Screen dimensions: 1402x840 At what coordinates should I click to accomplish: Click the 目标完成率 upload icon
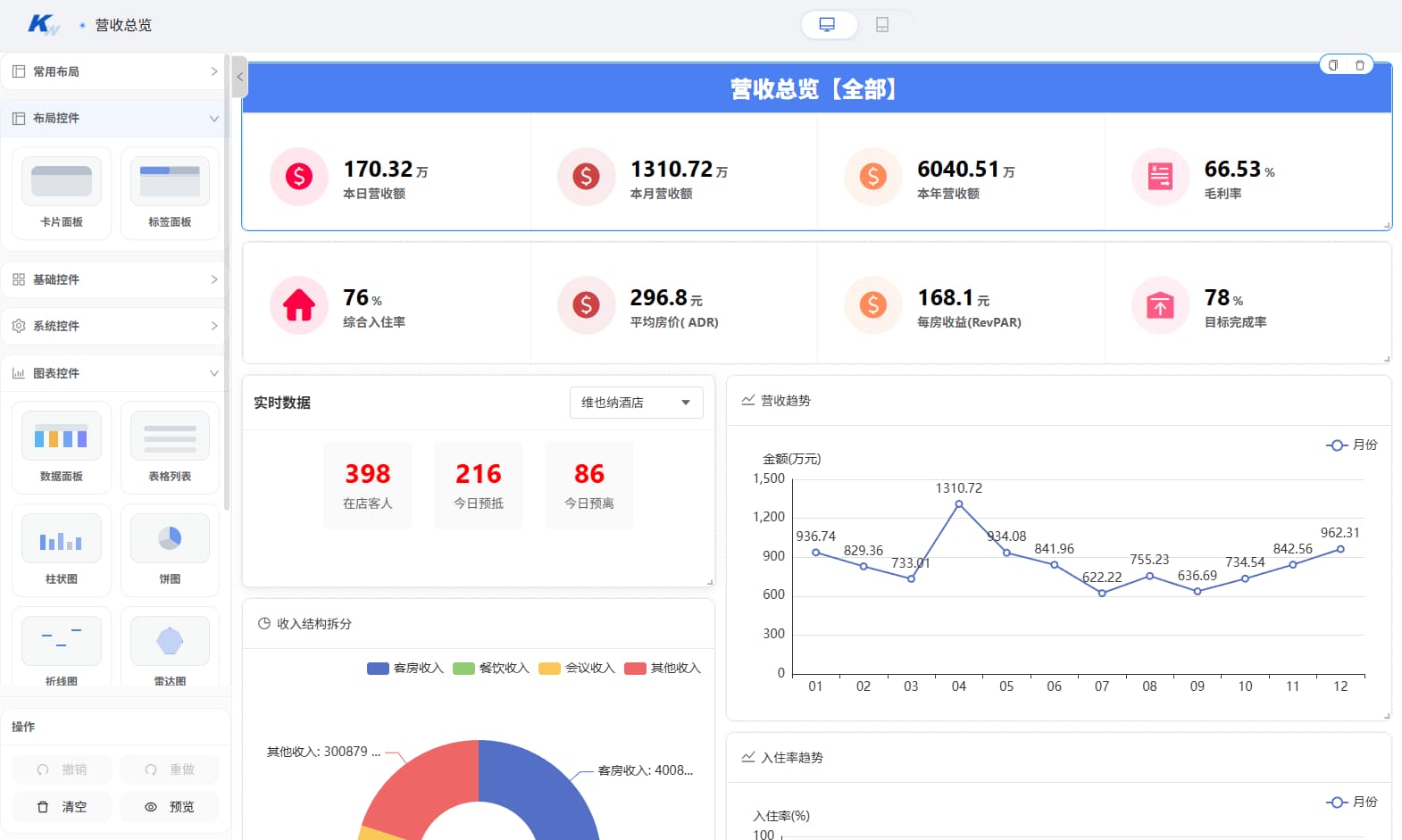pyautogui.click(x=1160, y=305)
